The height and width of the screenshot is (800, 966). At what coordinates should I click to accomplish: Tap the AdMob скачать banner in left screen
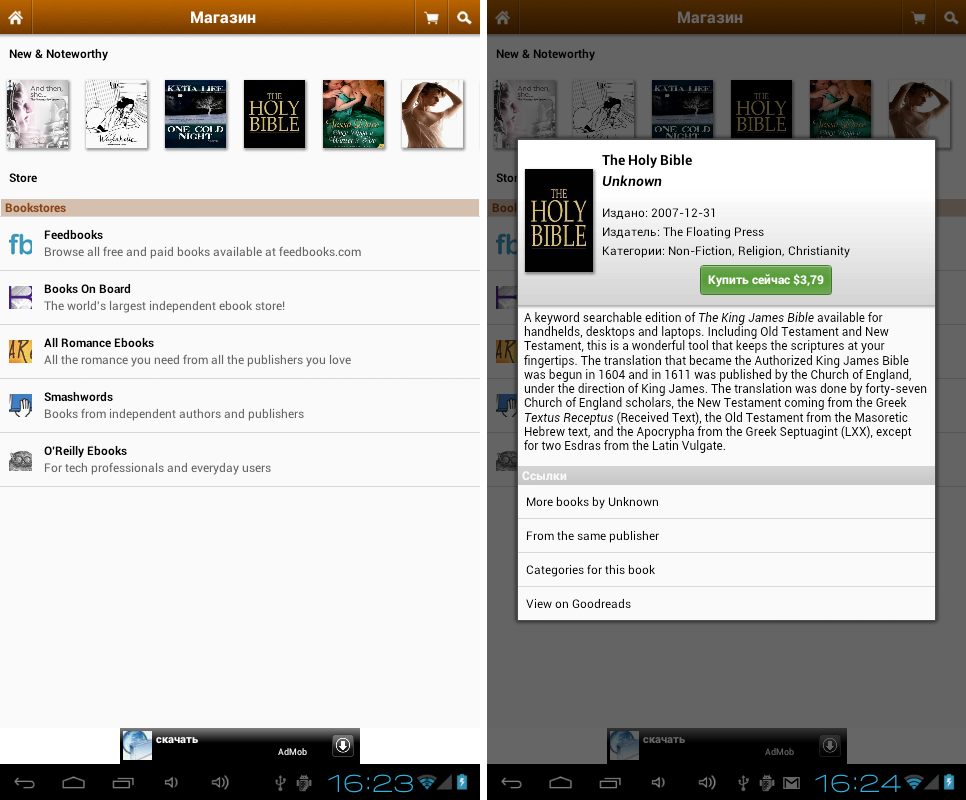tap(240, 746)
